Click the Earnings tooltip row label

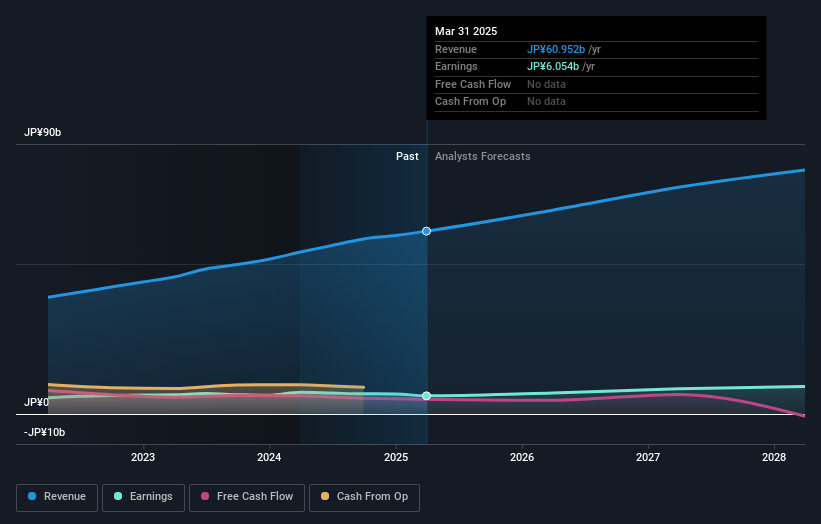tap(456, 66)
